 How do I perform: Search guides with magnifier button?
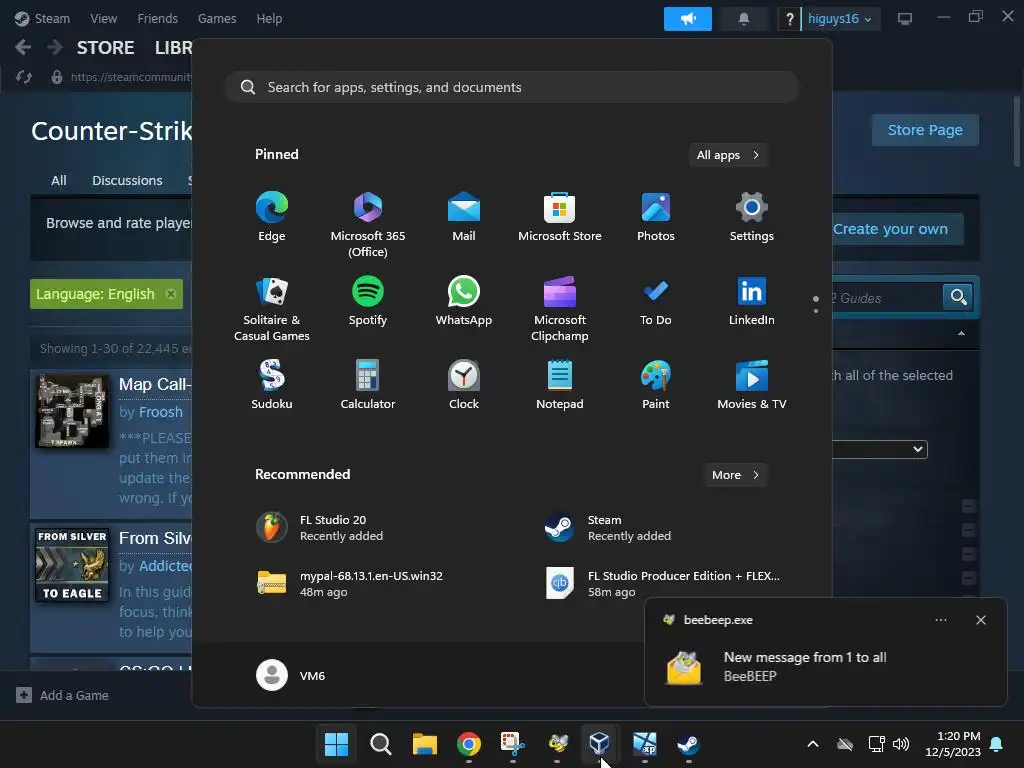coord(958,297)
